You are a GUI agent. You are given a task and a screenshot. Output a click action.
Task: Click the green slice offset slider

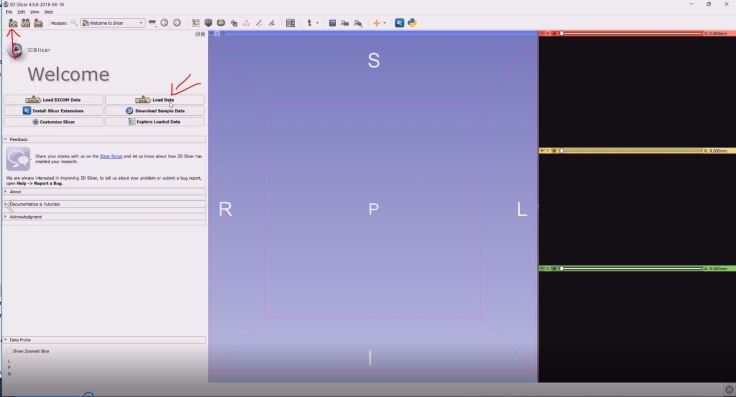point(631,268)
